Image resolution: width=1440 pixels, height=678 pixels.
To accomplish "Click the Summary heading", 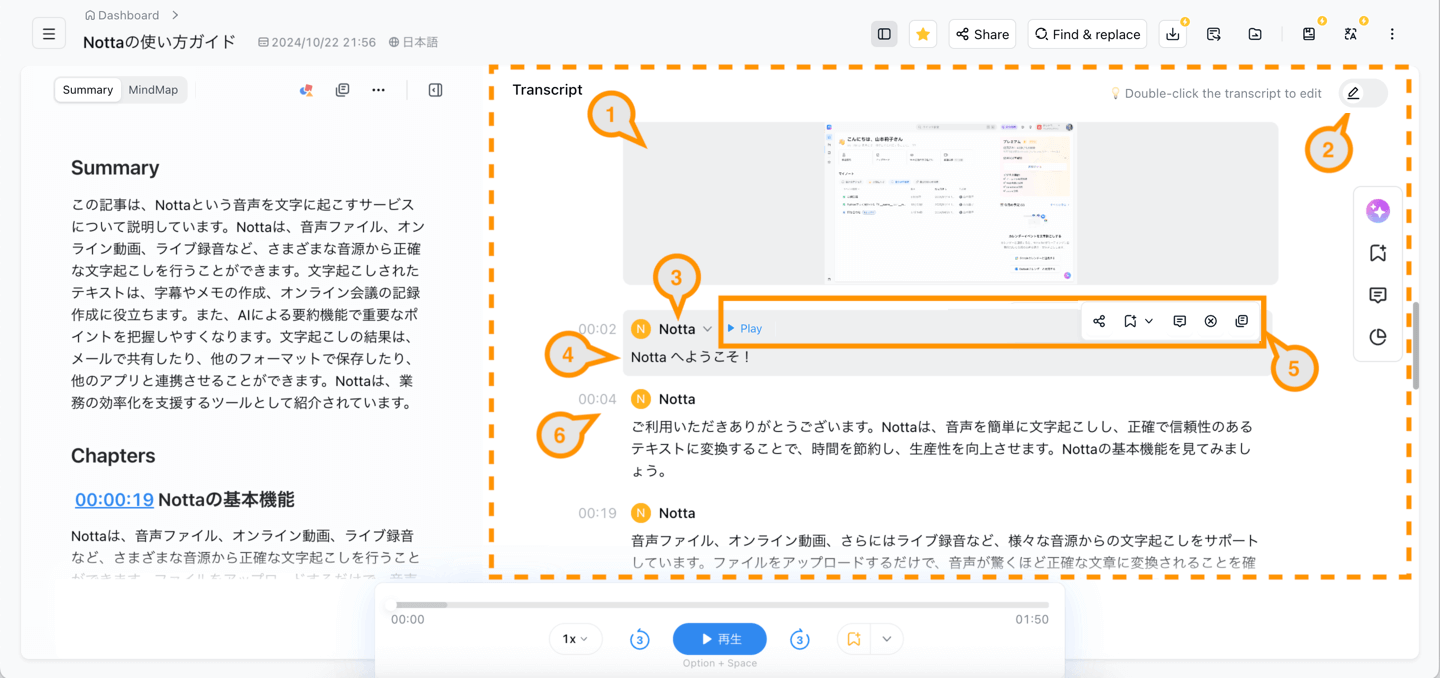I will pos(115,168).
